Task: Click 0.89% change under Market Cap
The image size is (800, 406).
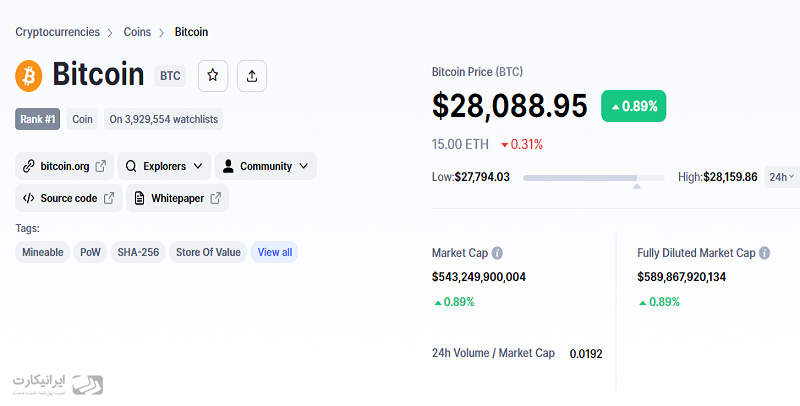Action: (x=454, y=302)
